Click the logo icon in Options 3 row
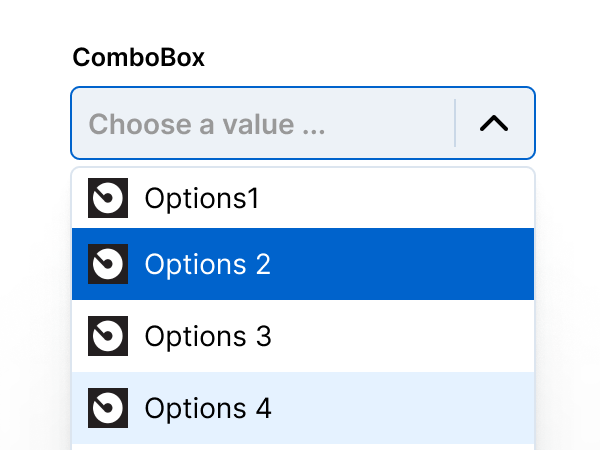600x450 pixels. 107,336
